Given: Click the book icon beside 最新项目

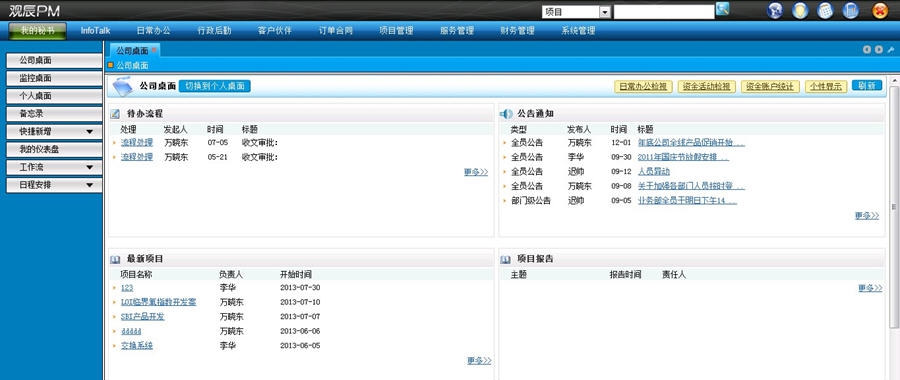Looking at the screenshot, I should (115, 259).
